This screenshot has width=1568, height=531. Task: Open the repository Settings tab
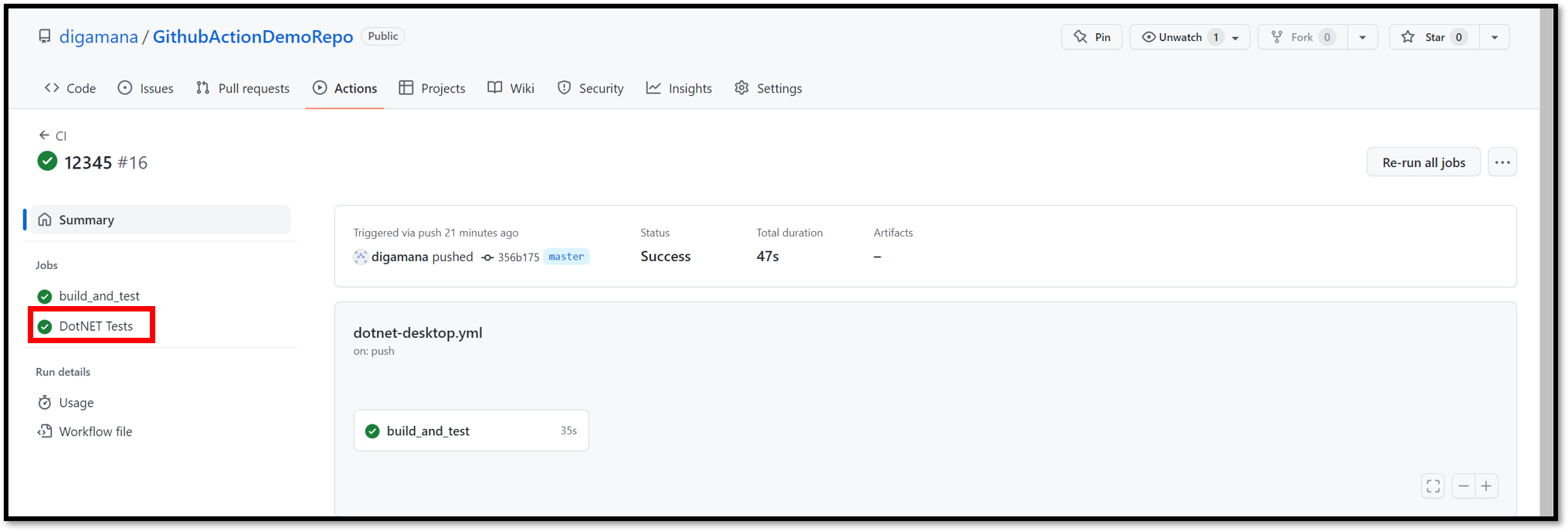pyautogui.click(x=768, y=88)
